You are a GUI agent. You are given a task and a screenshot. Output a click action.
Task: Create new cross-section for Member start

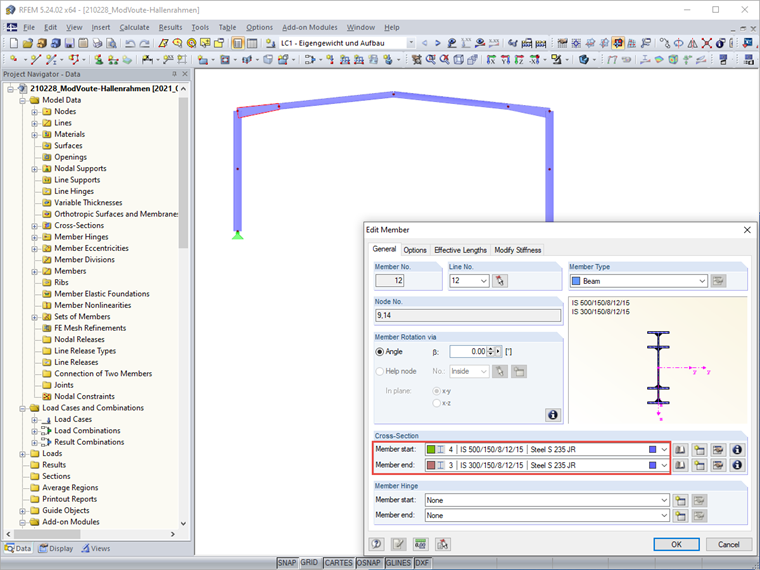click(699, 450)
